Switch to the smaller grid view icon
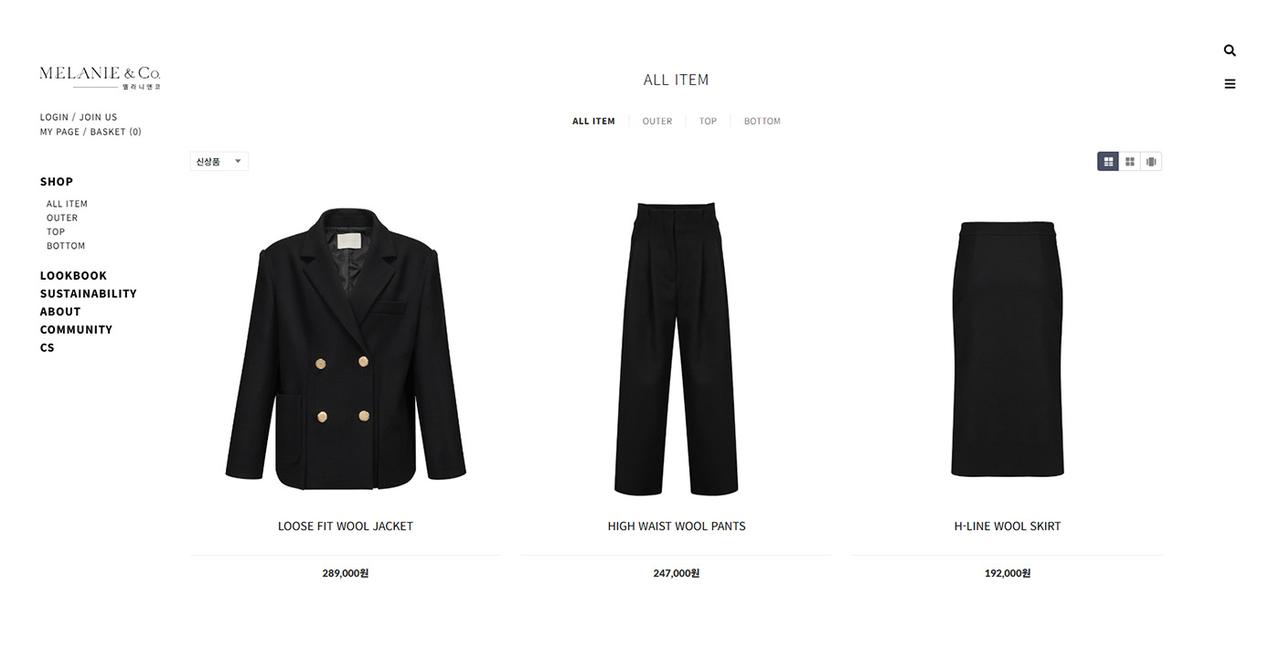 (1130, 162)
